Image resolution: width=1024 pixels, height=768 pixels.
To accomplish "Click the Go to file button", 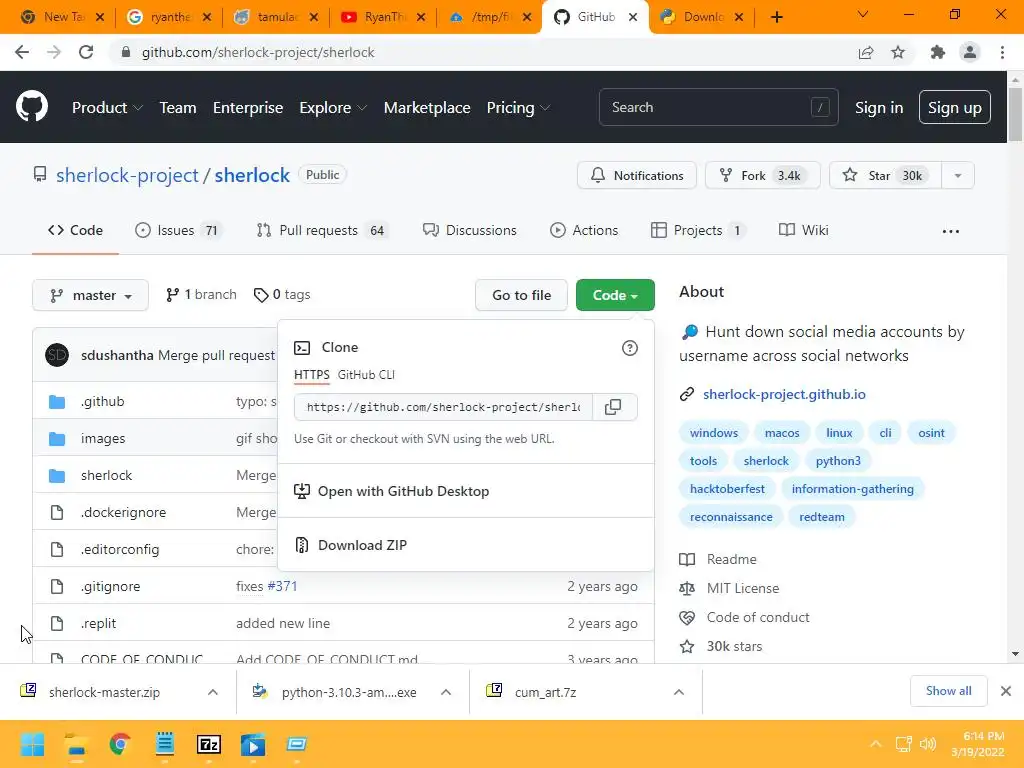I will pyautogui.click(x=521, y=295).
